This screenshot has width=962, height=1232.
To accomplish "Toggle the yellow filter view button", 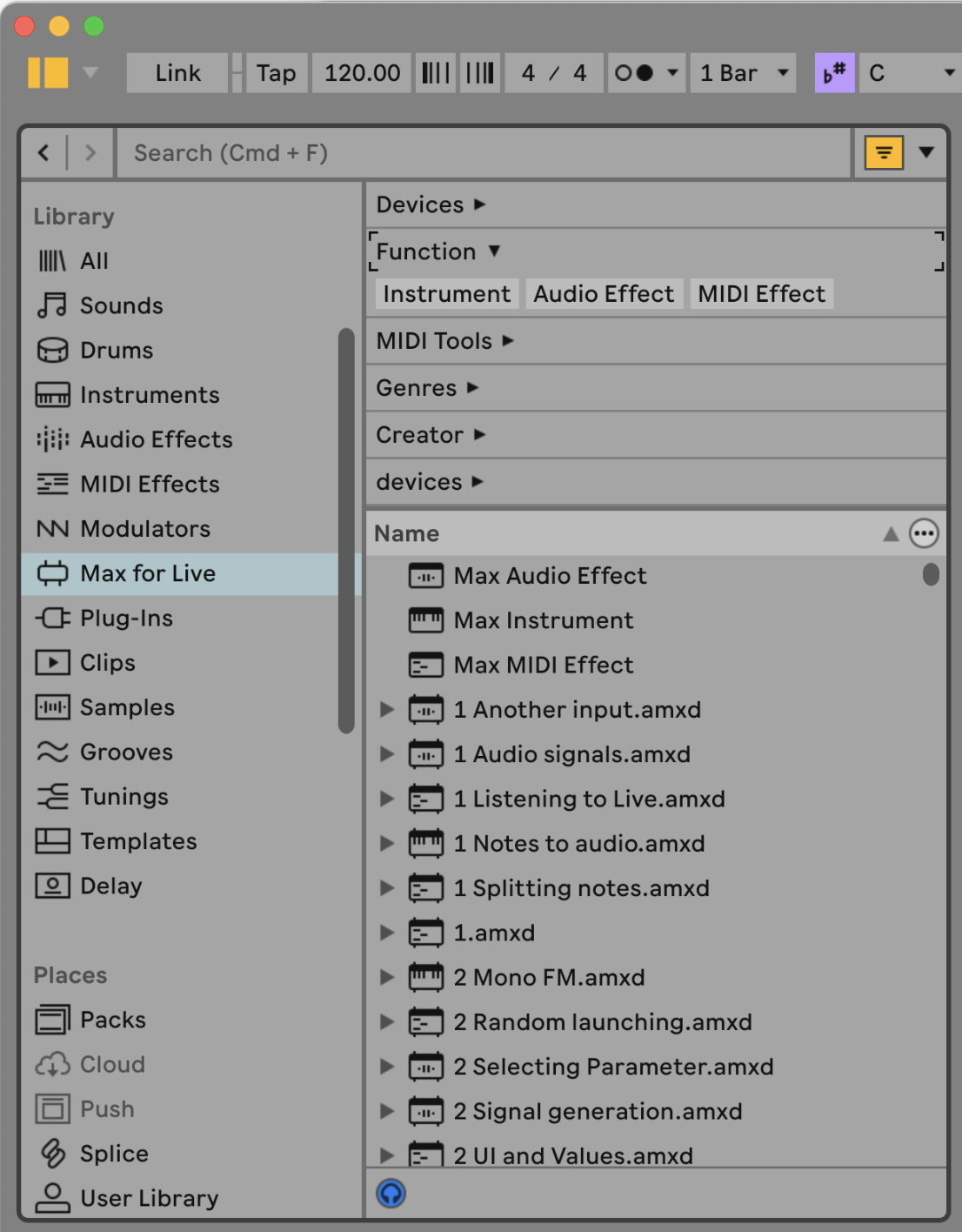I will (884, 153).
